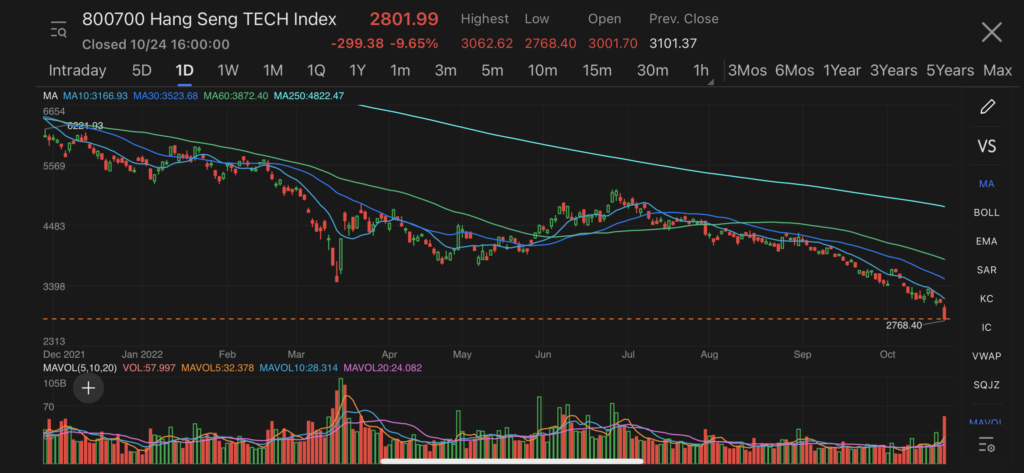Open the VS compare function
This screenshot has height=473, width=1024.
click(x=986, y=146)
